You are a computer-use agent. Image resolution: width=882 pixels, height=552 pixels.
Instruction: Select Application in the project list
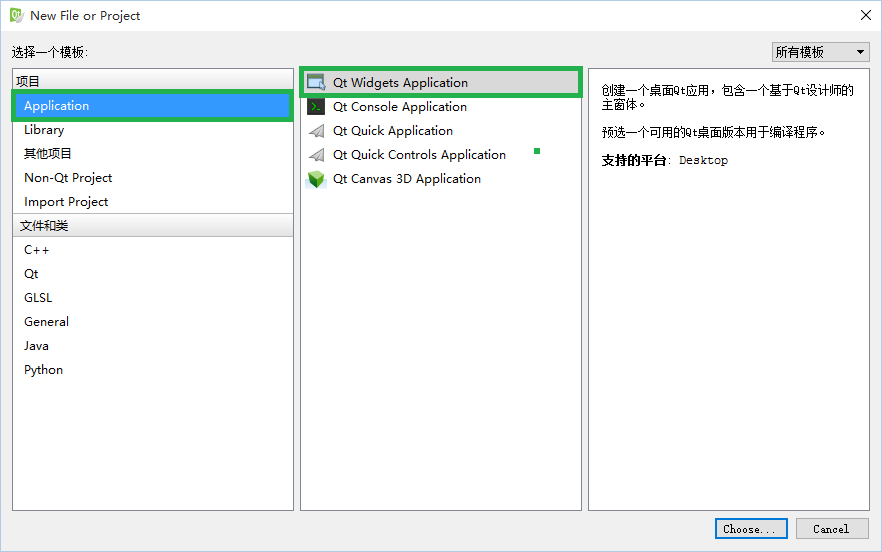tap(152, 106)
